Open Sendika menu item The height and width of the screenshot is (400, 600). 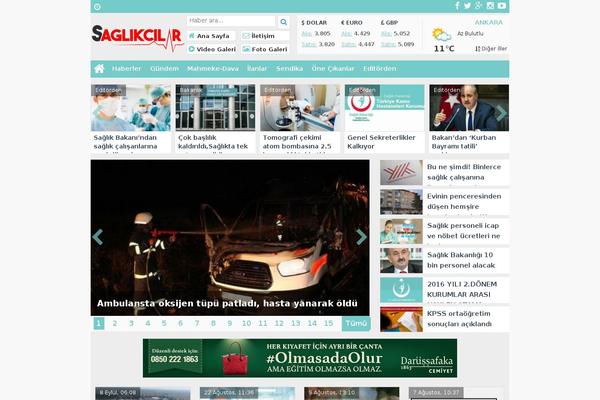[289, 69]
